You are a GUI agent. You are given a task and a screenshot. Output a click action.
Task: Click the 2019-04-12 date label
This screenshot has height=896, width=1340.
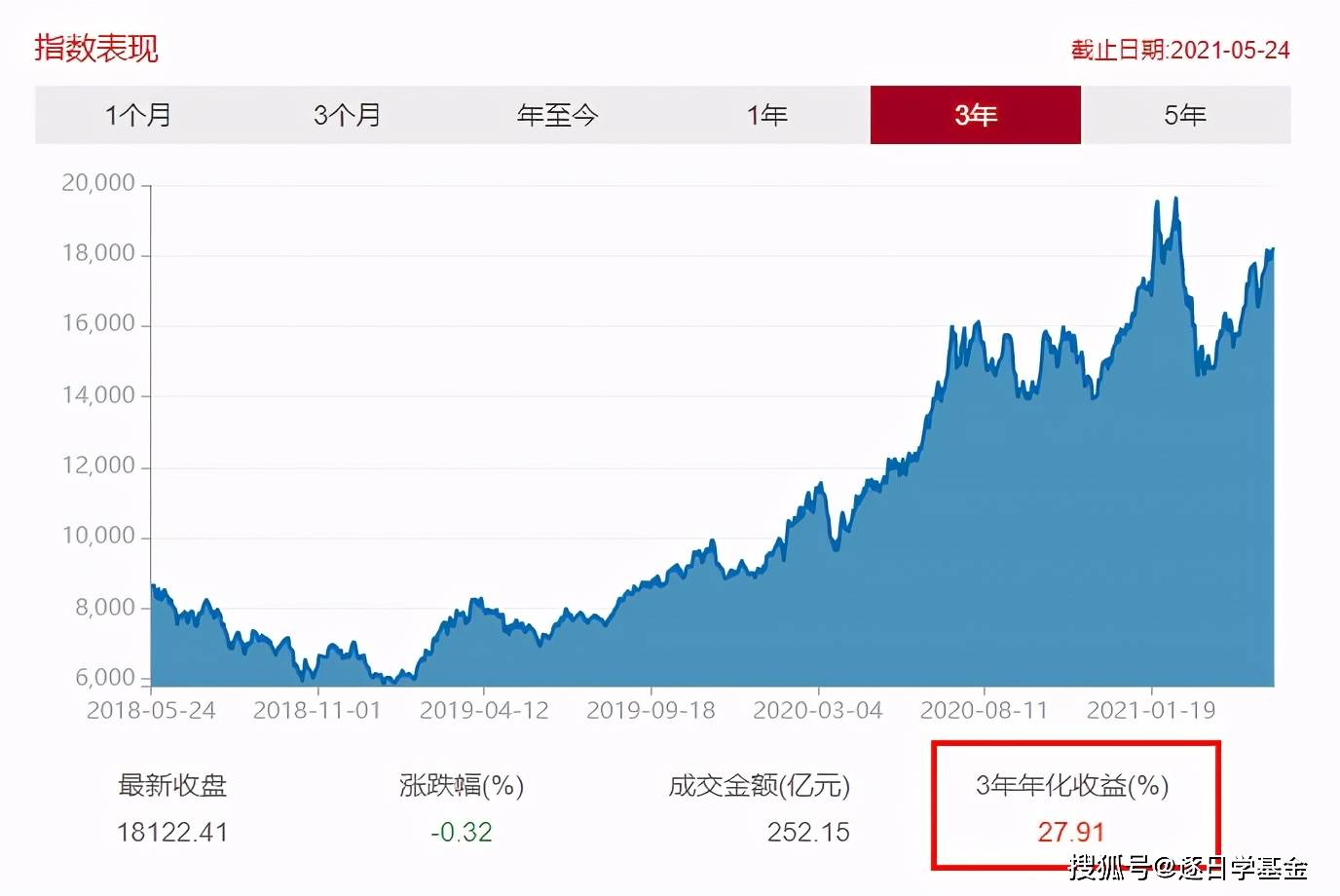pyautogui.click(x=484, y=711)
